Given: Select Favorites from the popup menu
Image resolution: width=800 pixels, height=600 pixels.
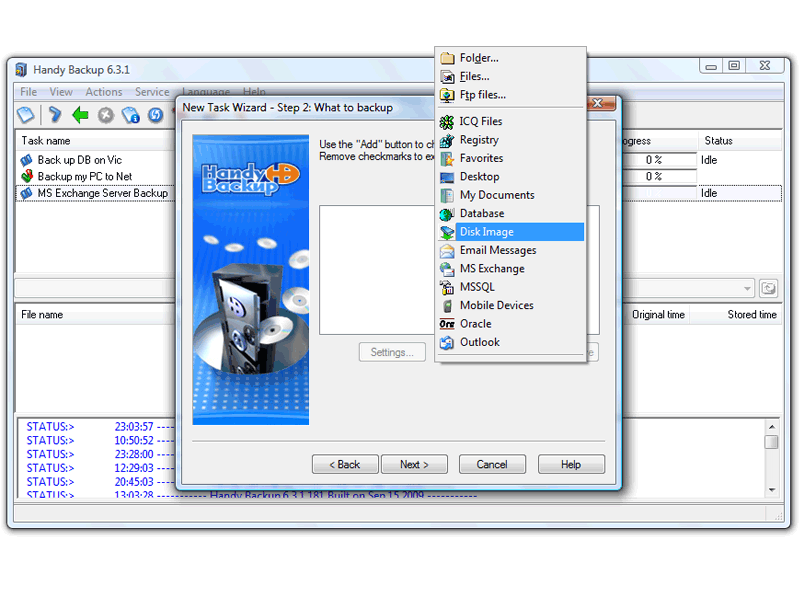Looking at the screenshot, I should 510,158.
